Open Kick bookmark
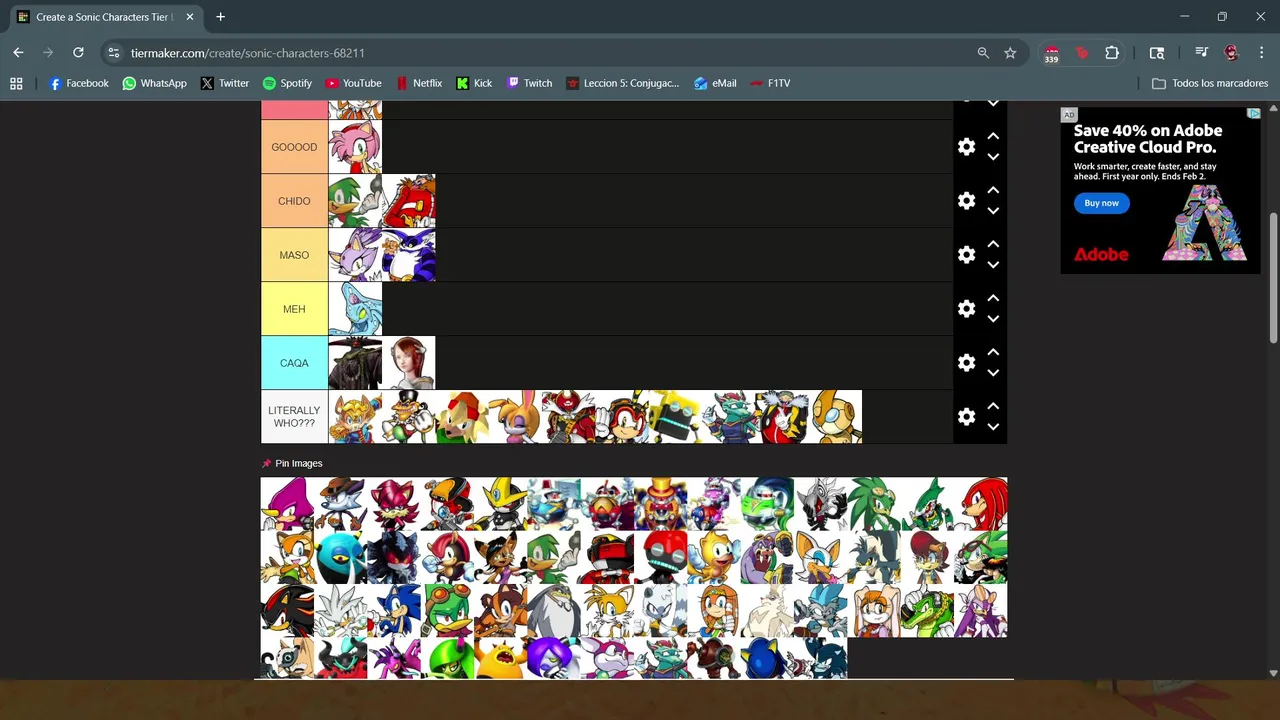Screen dimensions: 1280x720 click(474, 83)
